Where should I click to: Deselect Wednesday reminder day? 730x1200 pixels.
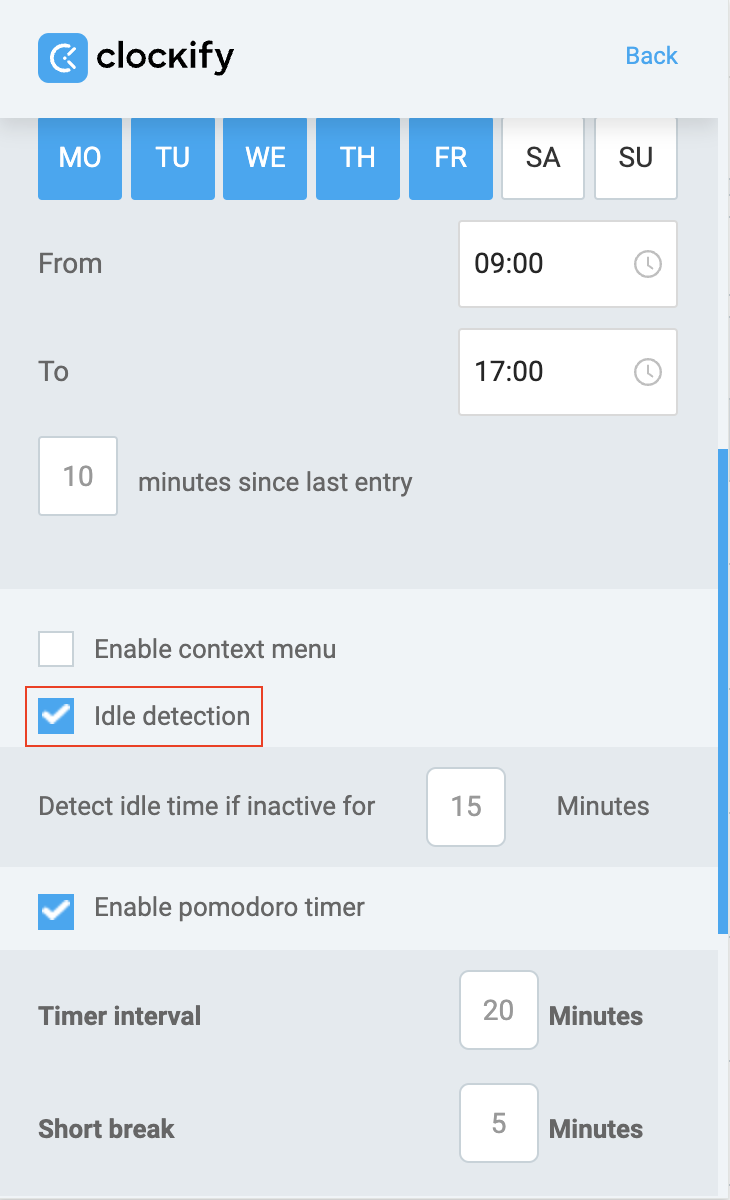coord(265,158)
